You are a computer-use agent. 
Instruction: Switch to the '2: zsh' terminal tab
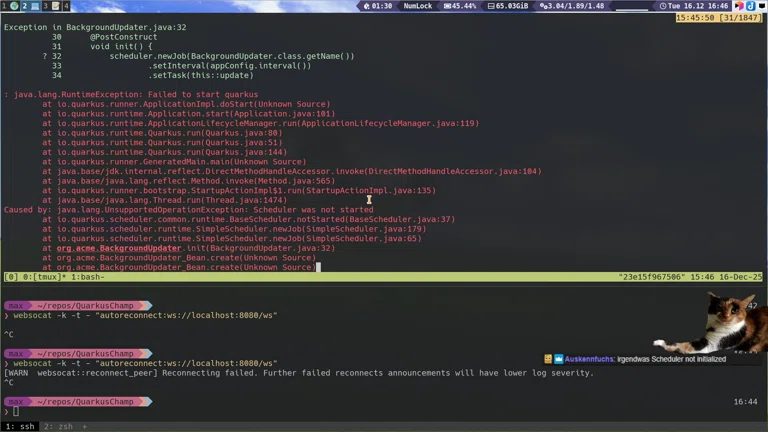57,426
